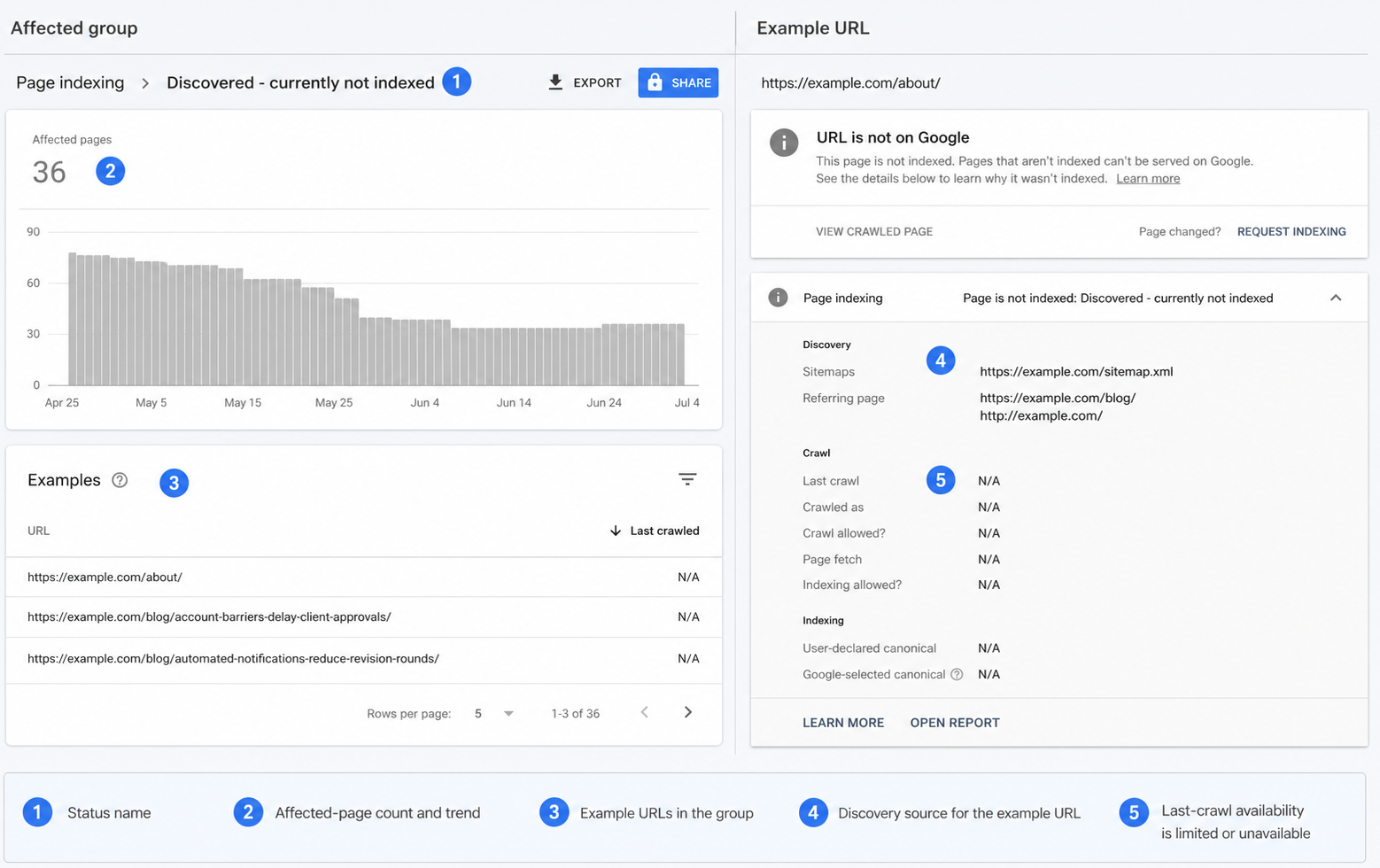Click the lock icon on Share button
The width and height of the screenshot is (1380, 868).
655,82
